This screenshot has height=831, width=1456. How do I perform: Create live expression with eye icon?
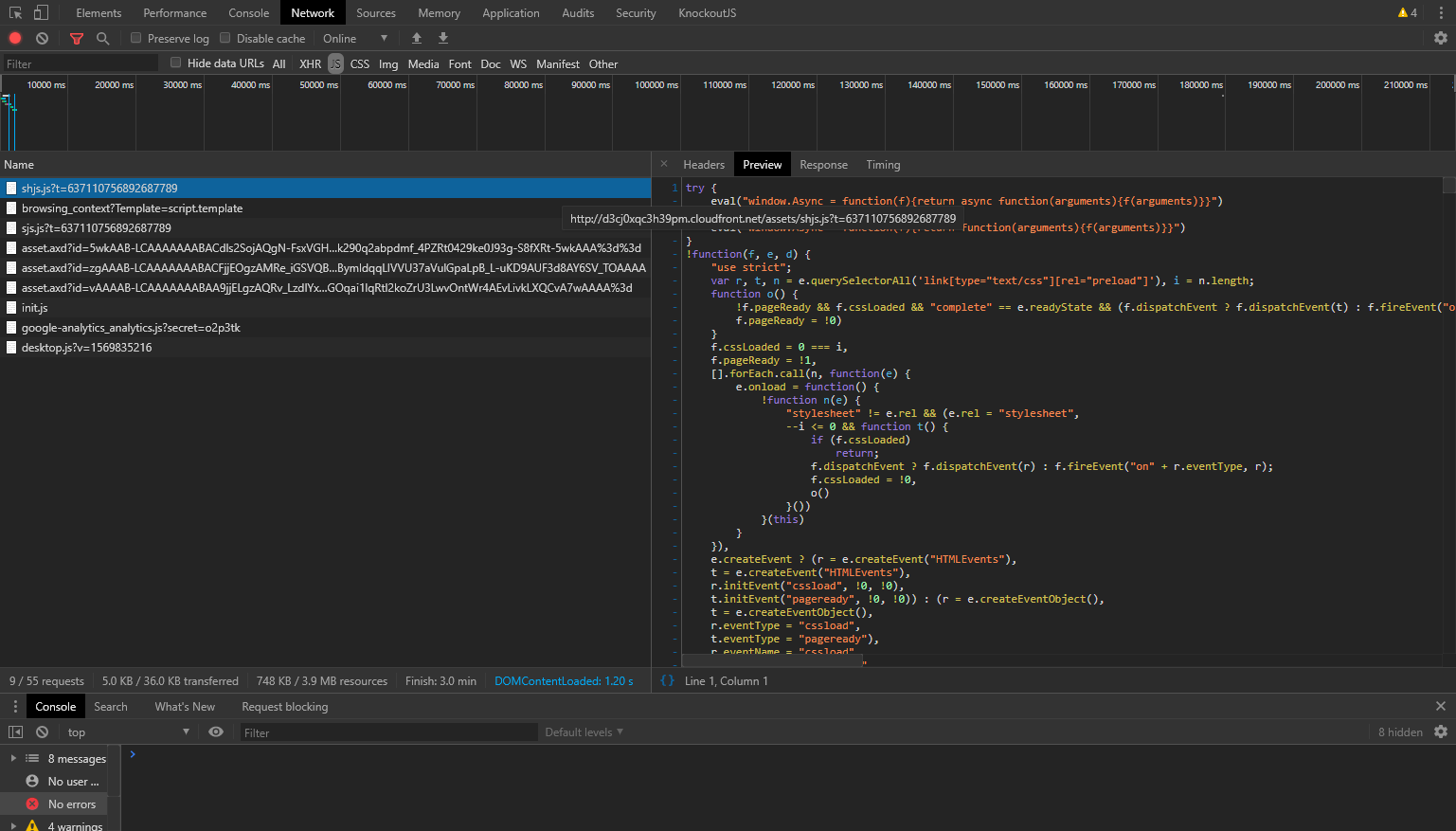tap(216, 732)
